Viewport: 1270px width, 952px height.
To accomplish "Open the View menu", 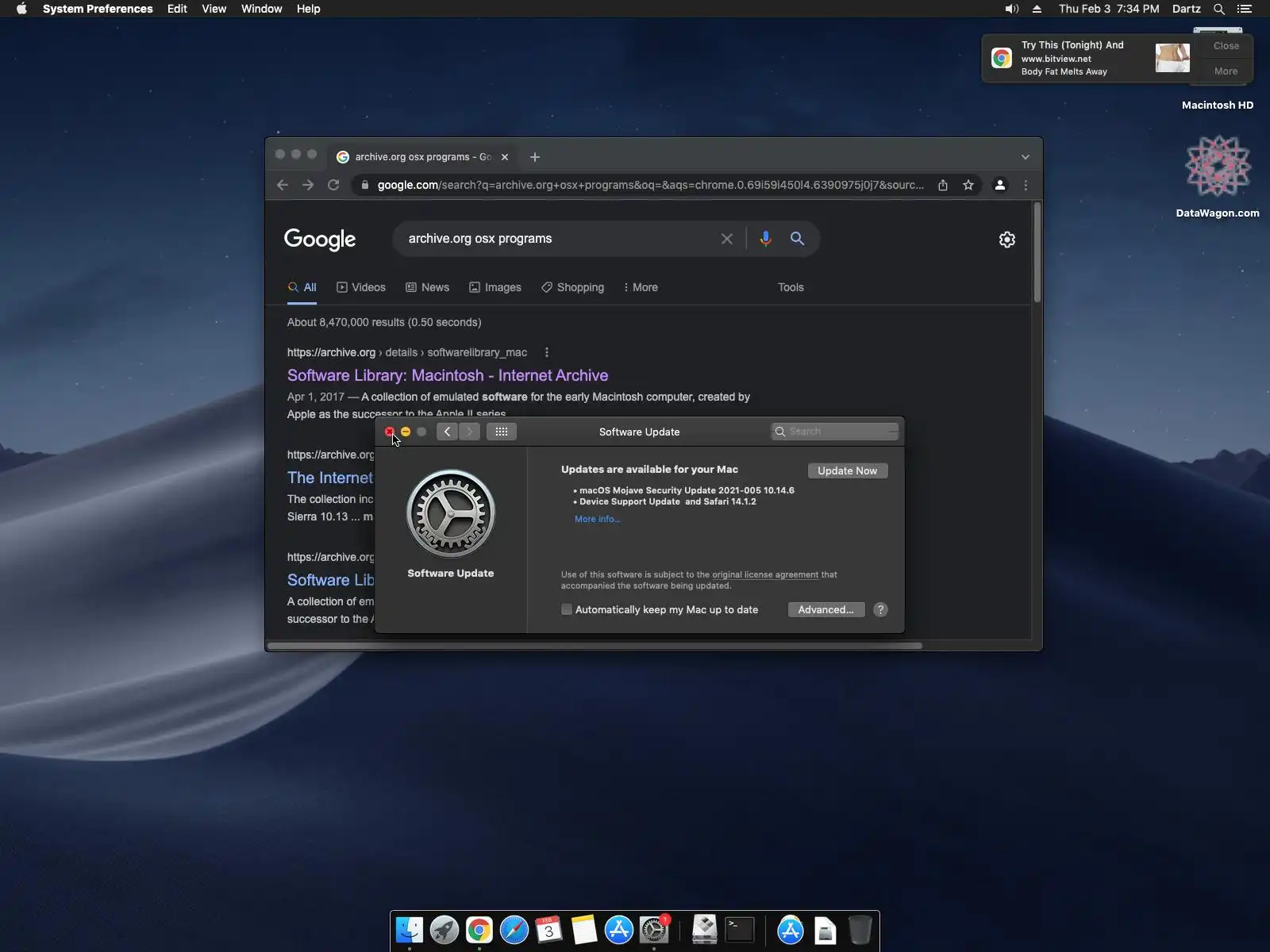I will point(214,9).
